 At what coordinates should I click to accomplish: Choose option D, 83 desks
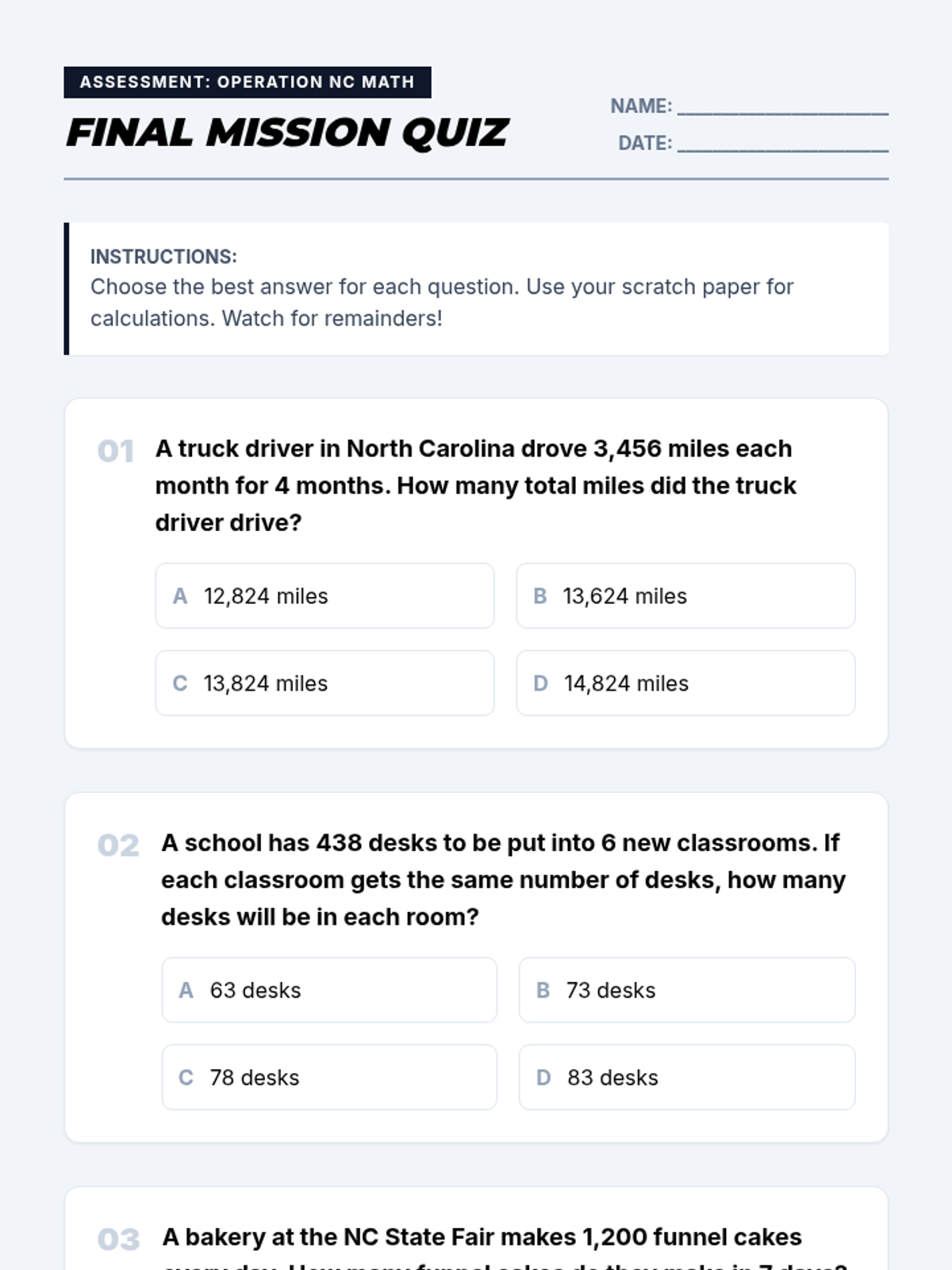click(687, 1077)
